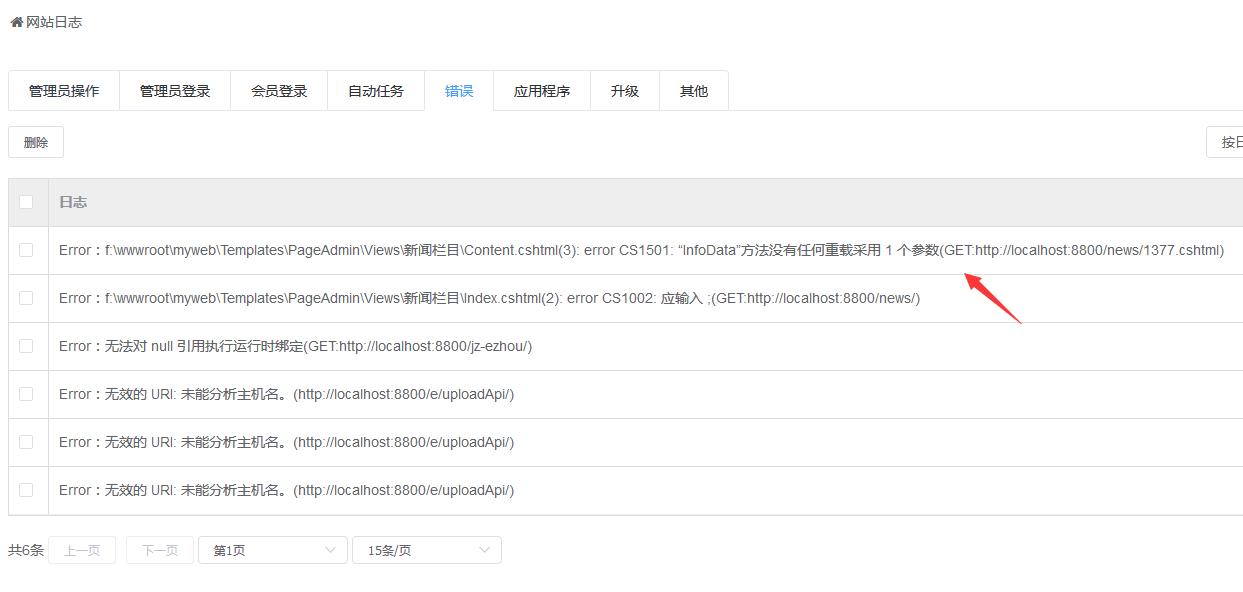
Task: Select the checkbox for the null 引用 error row
Action: click(27, 345)
